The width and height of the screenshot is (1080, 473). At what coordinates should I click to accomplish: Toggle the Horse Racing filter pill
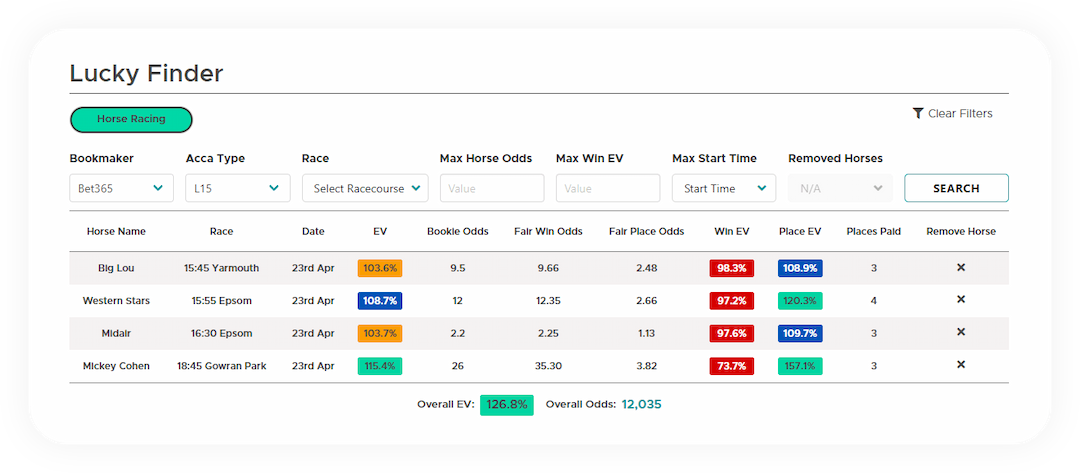coord(131,119)
